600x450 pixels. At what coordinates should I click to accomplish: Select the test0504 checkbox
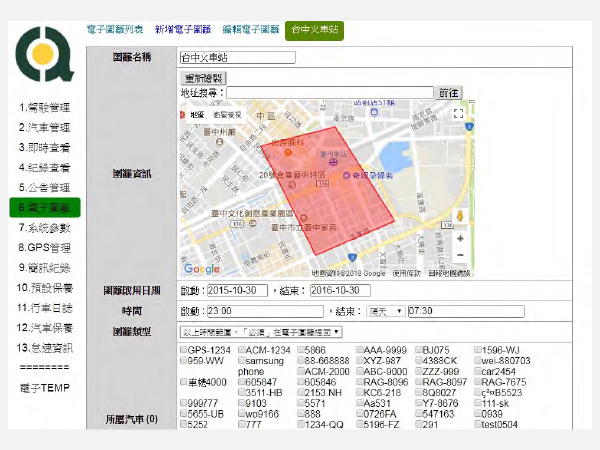pyautogui.click(x=478, y=424)
